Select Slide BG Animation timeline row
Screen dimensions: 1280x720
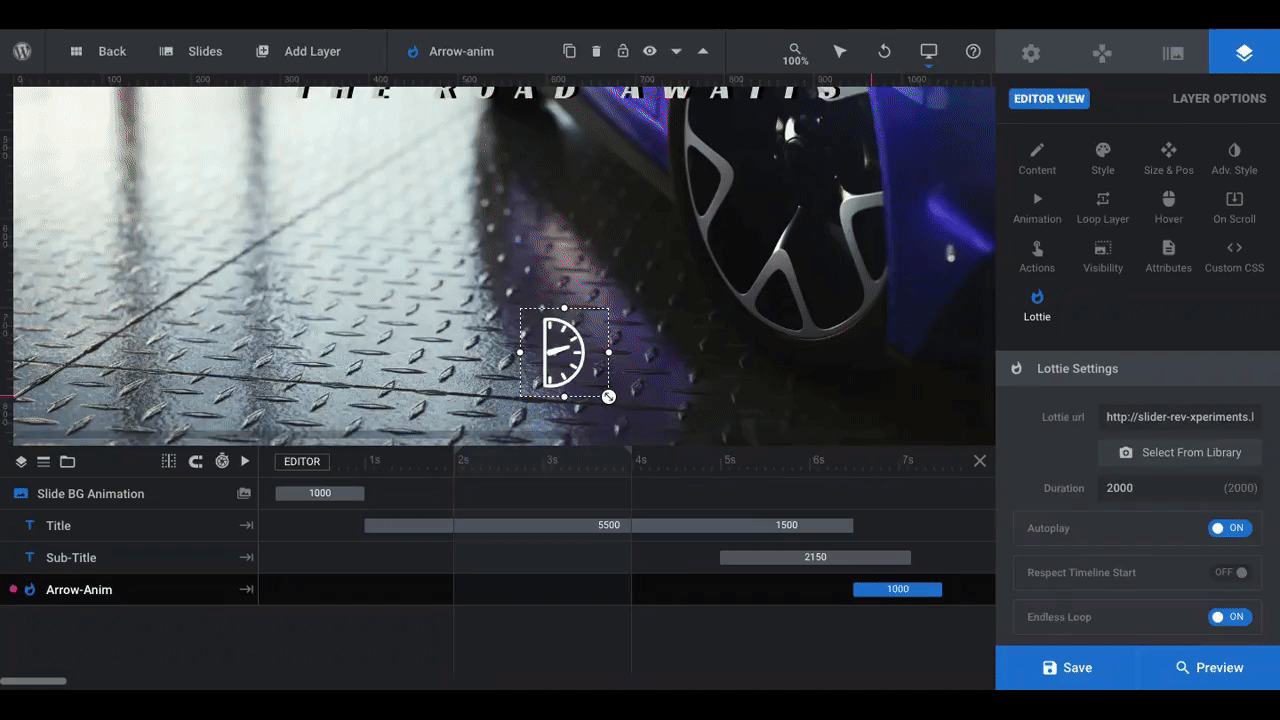point(129,493)
